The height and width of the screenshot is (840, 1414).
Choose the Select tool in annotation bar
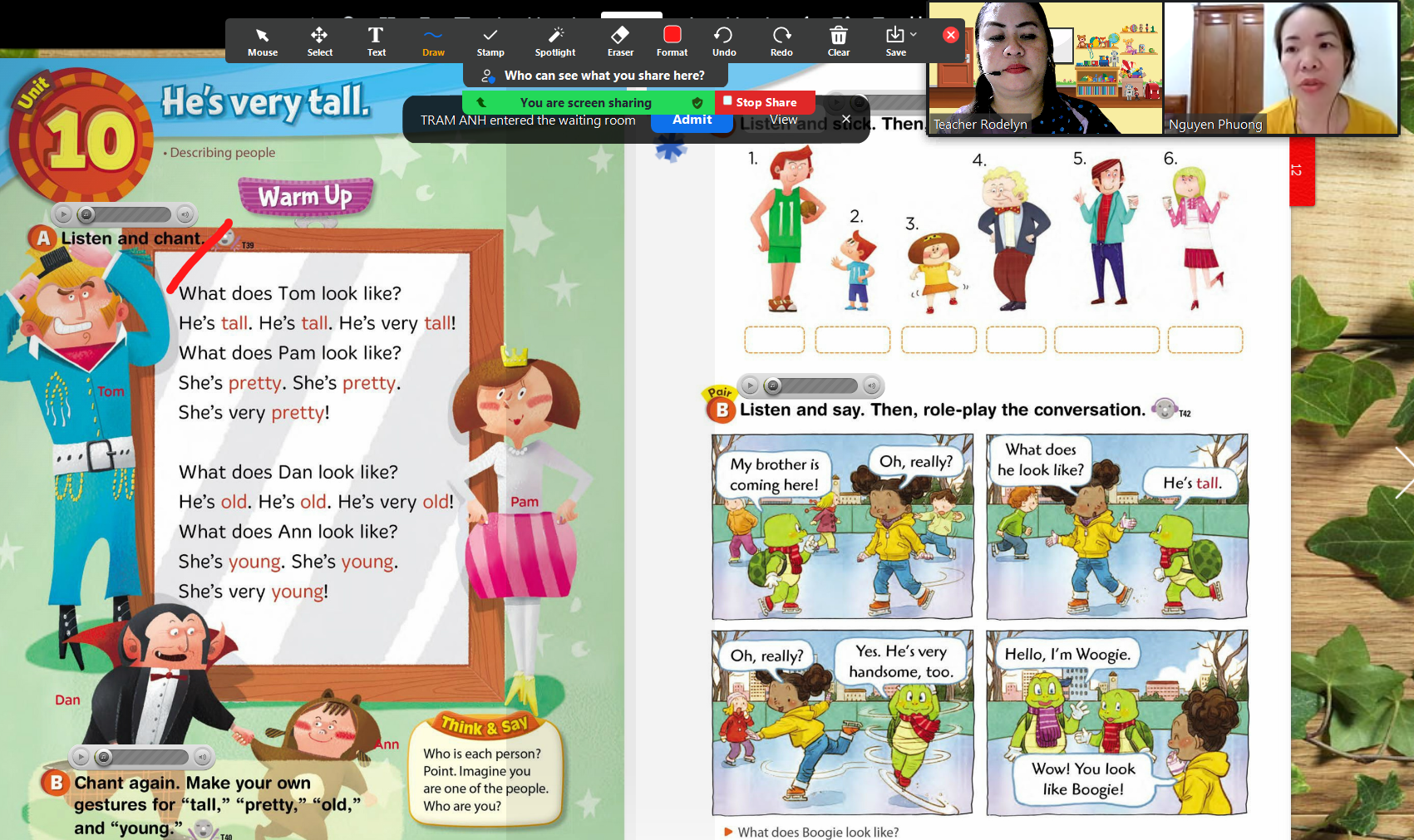(319, 42)
